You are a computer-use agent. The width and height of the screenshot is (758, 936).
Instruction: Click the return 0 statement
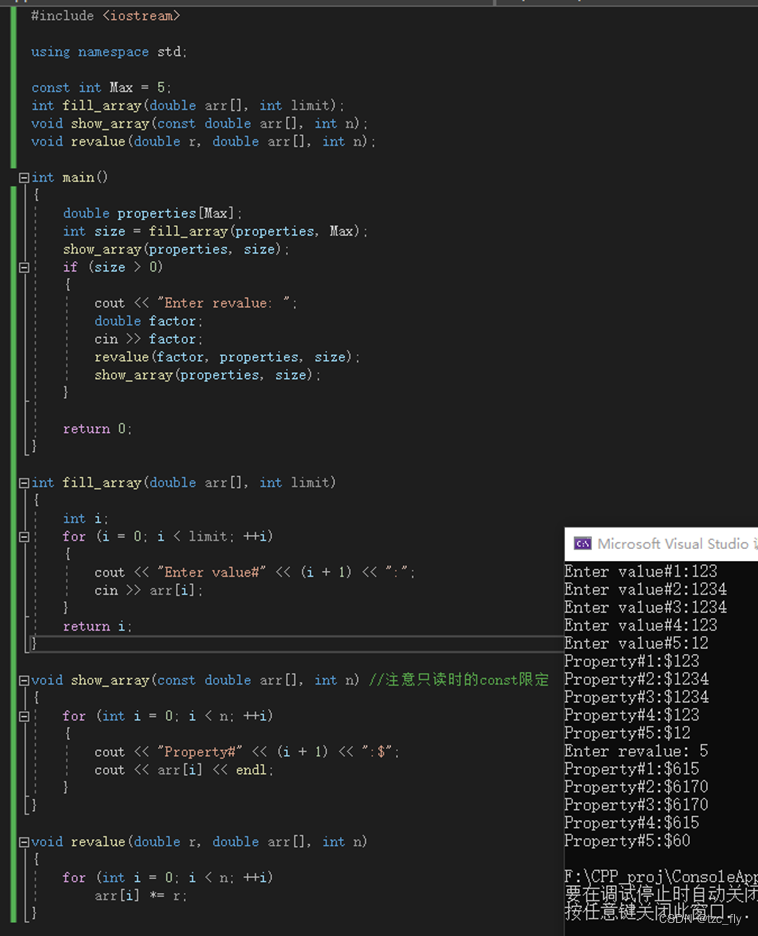pos(97,429)
